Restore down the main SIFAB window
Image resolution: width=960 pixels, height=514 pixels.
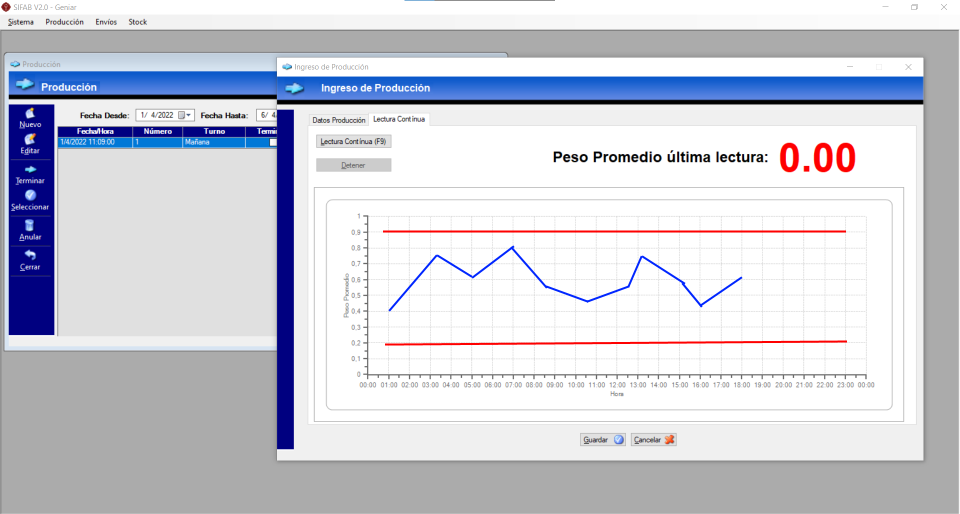914,7
